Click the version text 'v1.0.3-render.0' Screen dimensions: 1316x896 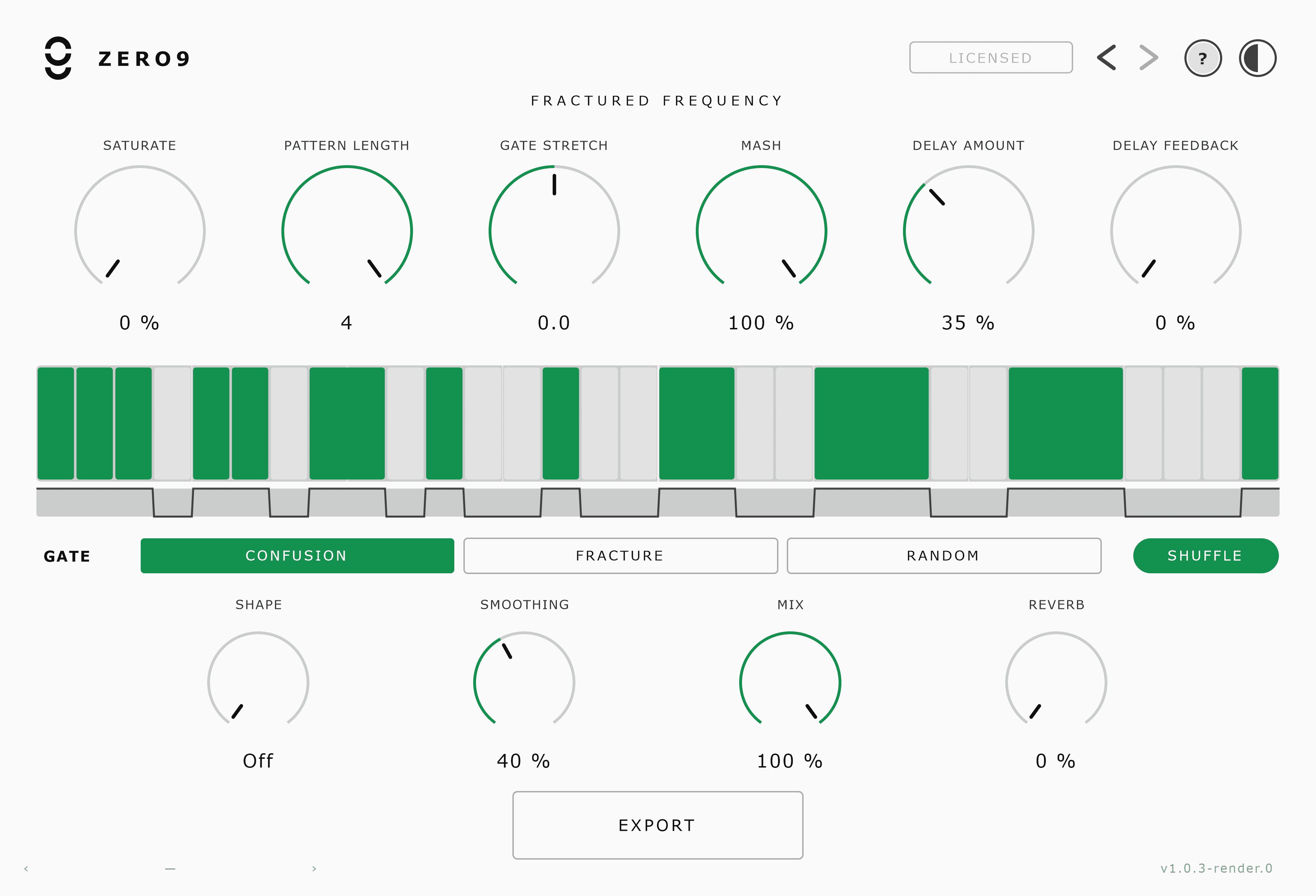[x=1216, y=868]
